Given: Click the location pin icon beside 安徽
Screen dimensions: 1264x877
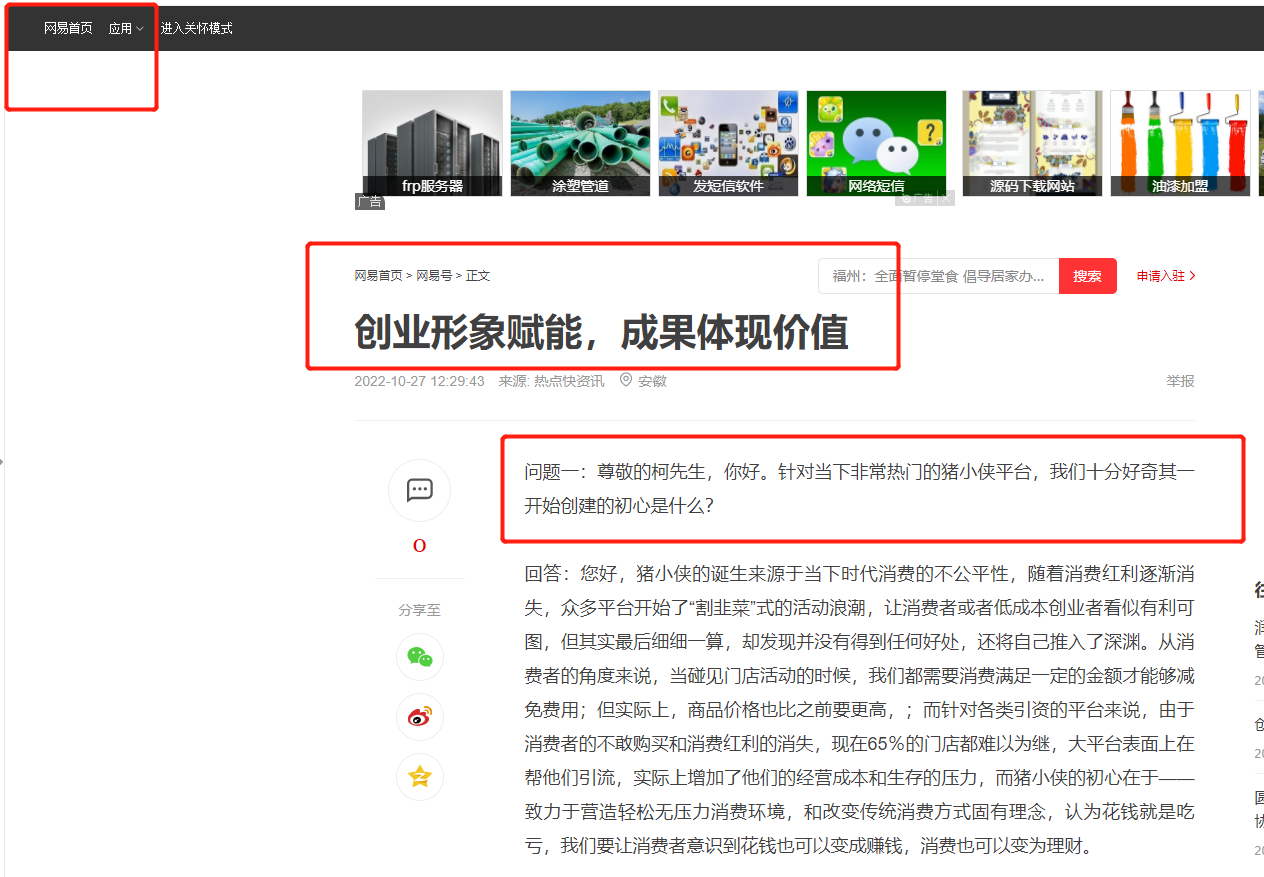Looking at the screenshot, I should point(626,380).
